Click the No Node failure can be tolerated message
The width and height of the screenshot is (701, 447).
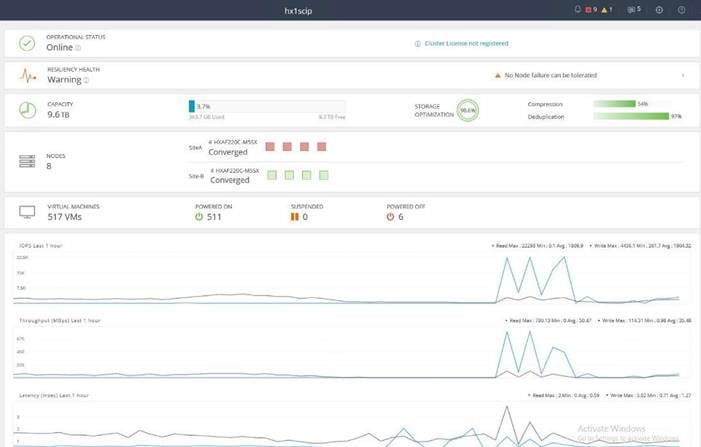point(551,75)
